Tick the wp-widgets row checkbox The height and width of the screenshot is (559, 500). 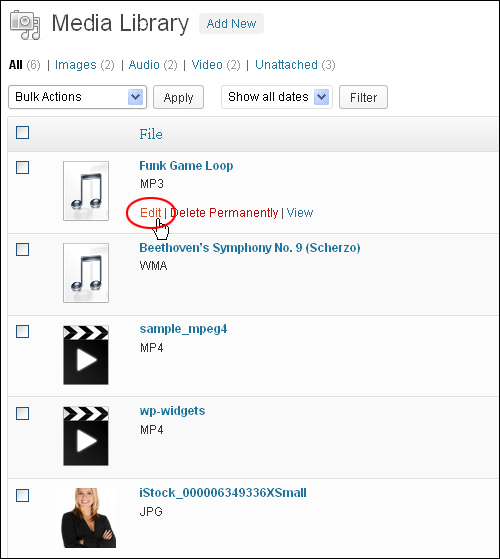tap(22, 414)
